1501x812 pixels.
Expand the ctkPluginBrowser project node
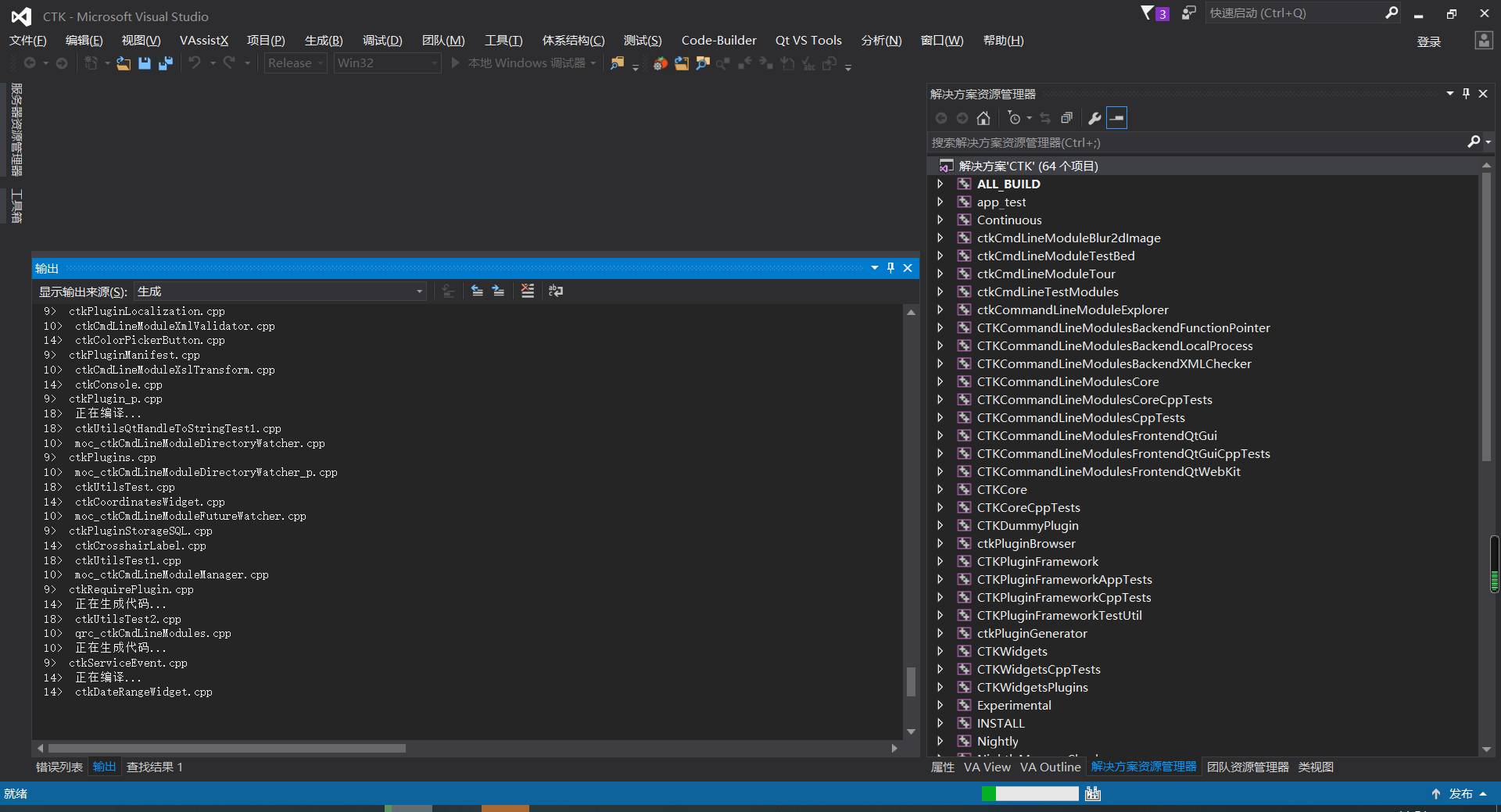click(x=940, y=544)
